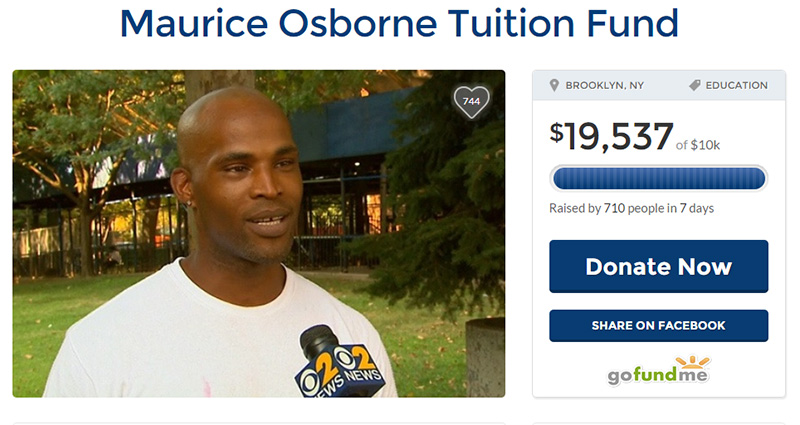Click the gofundme wordmark logo
Viewport: 800px width, 425px height.
coord(658,376)
